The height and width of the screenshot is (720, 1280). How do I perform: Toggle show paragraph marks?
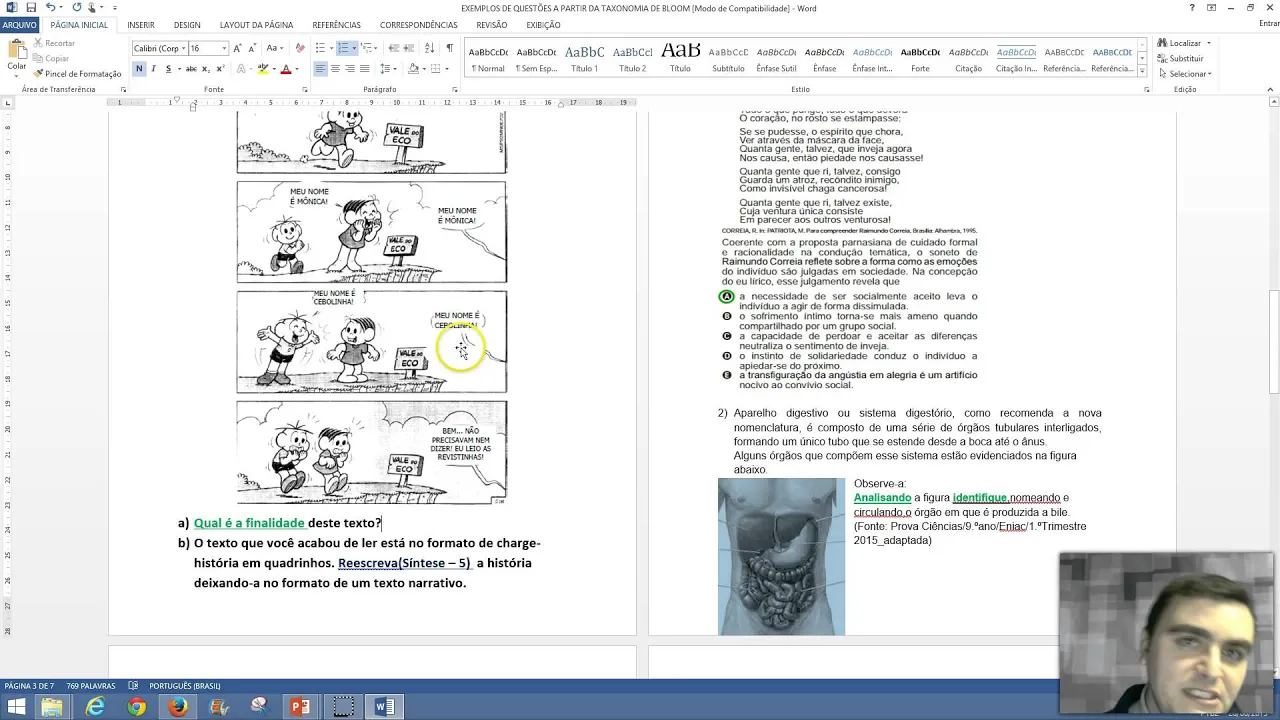click(x=450, y=48)
